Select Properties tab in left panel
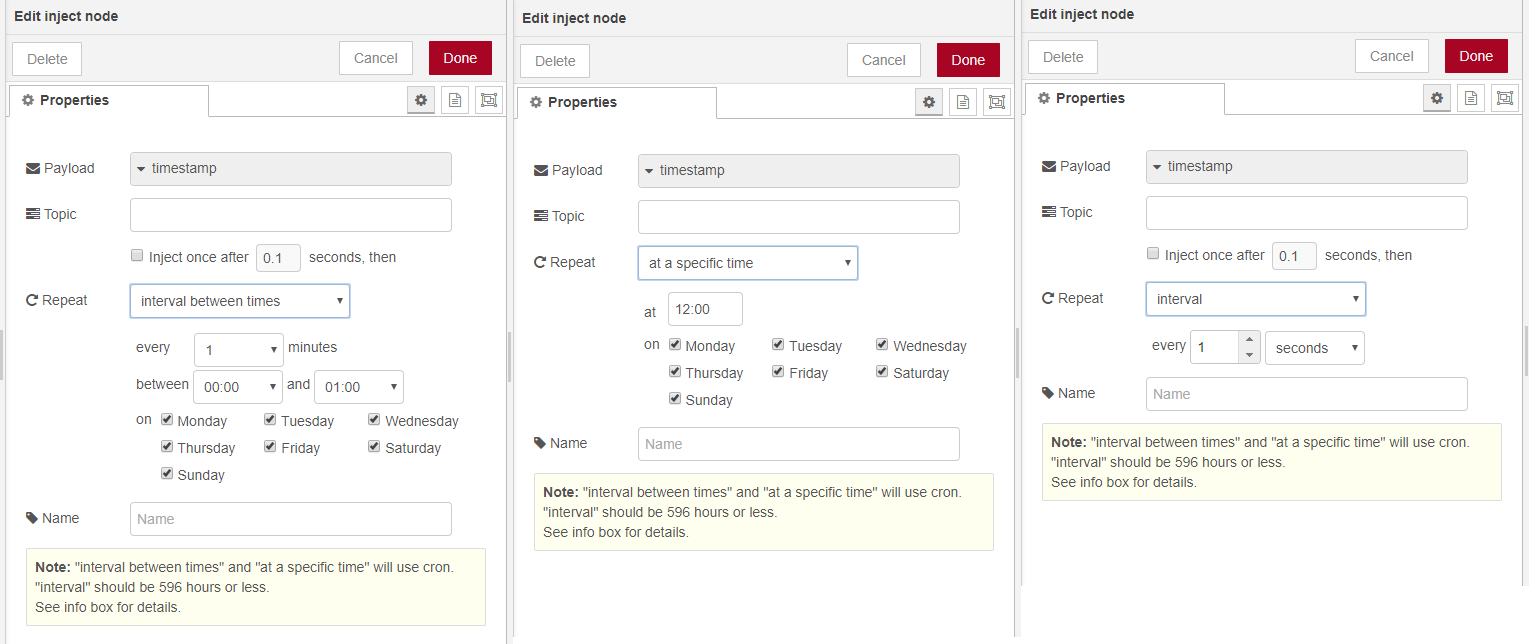1535x644 pixels. (109, 101)
